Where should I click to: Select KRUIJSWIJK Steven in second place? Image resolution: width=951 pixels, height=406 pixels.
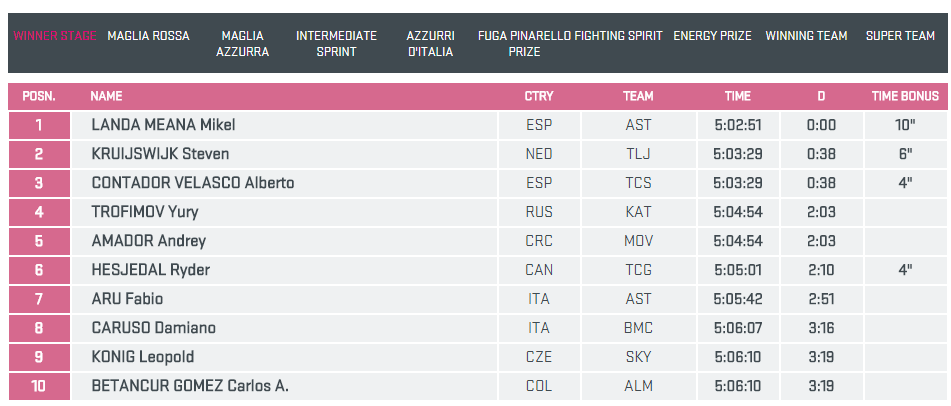[160, 154]
